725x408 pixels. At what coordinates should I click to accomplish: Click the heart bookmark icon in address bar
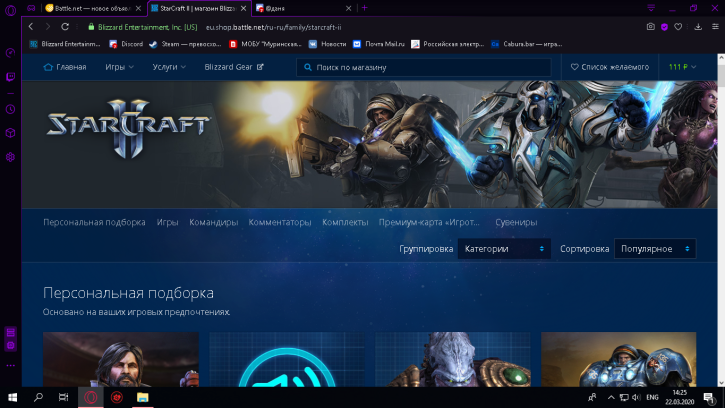(x=679, y=26)
